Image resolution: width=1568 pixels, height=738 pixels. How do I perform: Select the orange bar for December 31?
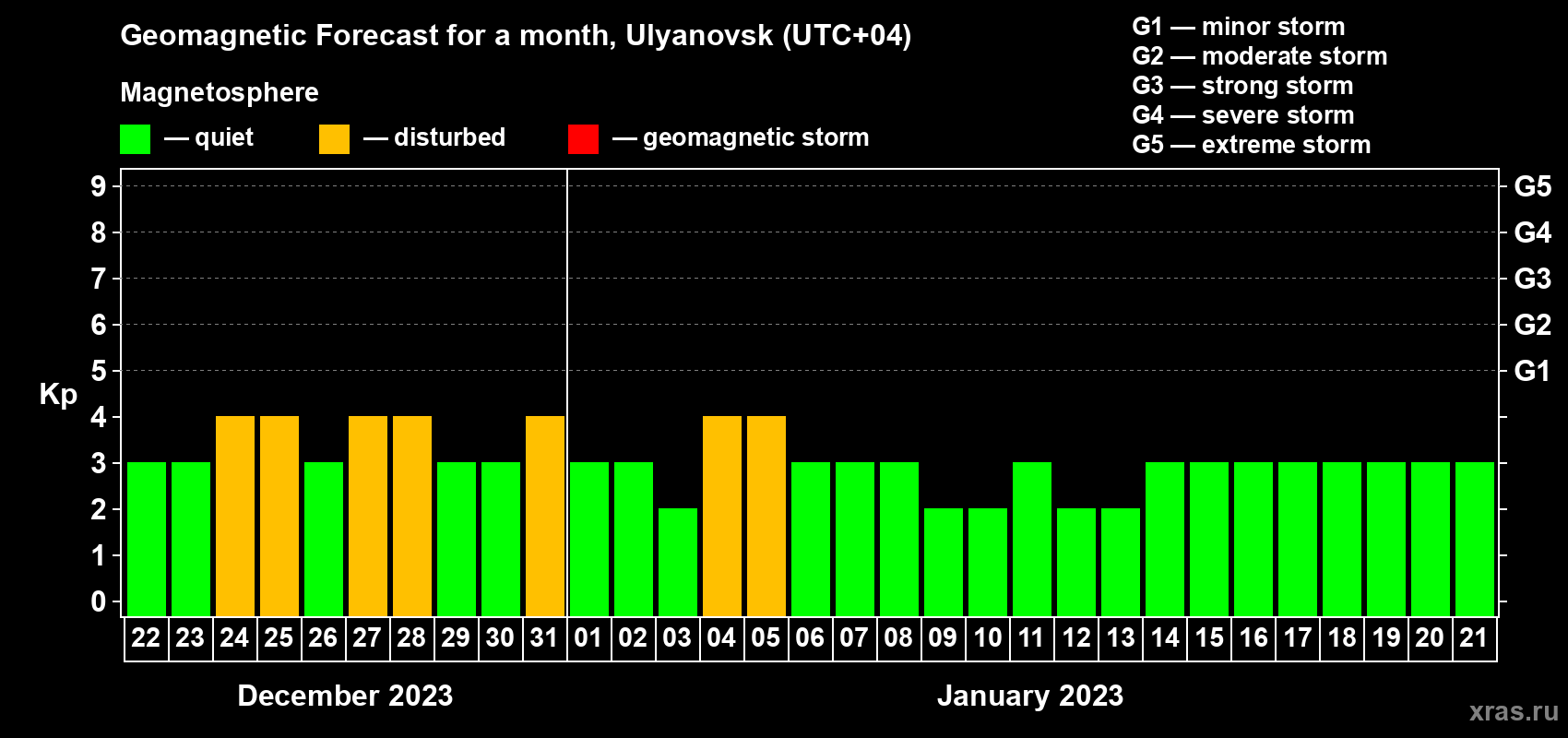pyautogui.click(x=545, y=516)
